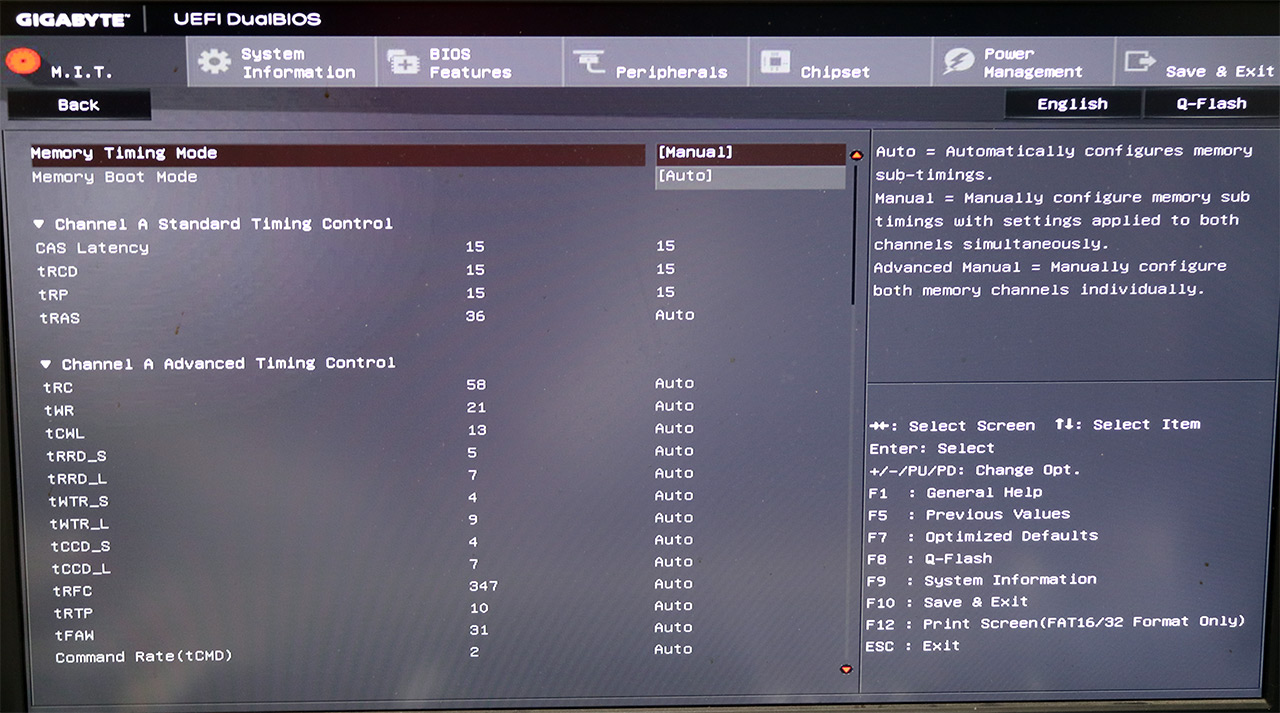Click the F5 Previous Values hint
1280x713 pixels.
[969, 514]
